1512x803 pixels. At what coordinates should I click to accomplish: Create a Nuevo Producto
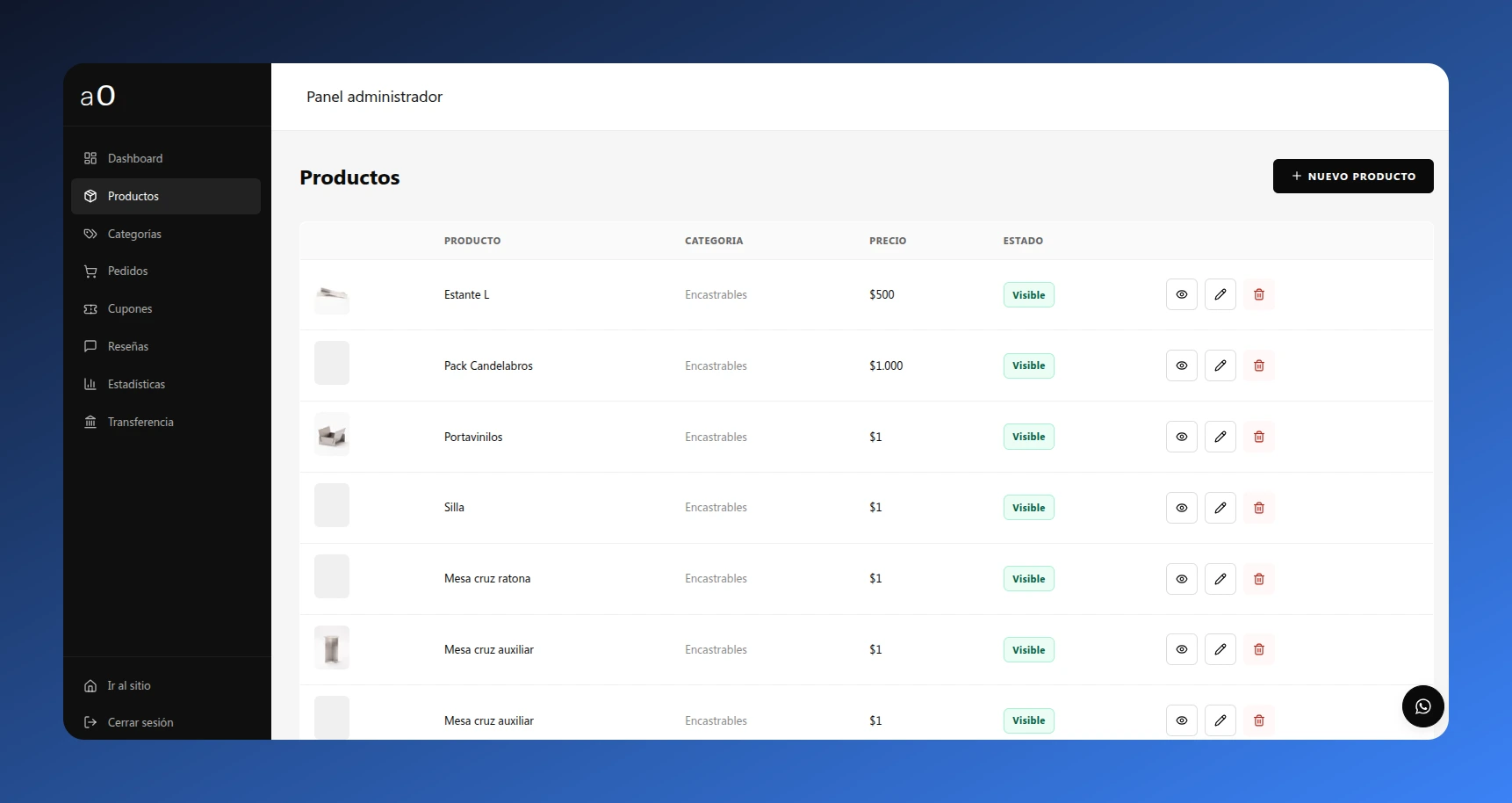pyautogui.click(x=1353, y=176)
